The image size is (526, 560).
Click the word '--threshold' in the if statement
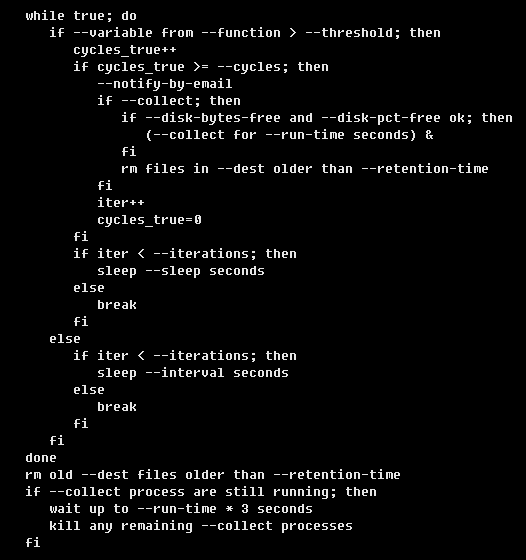click(x=349, y=33)
